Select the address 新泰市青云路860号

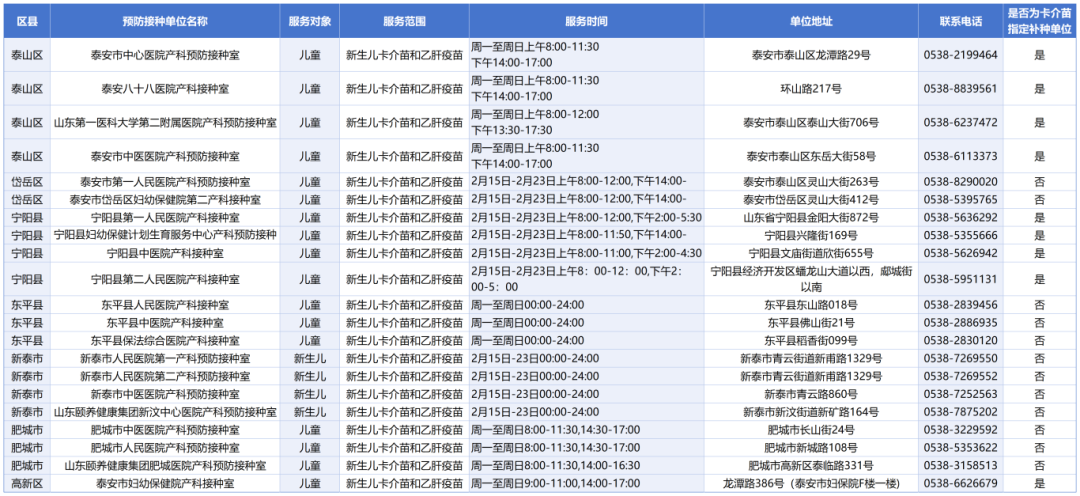pos(810,394)
